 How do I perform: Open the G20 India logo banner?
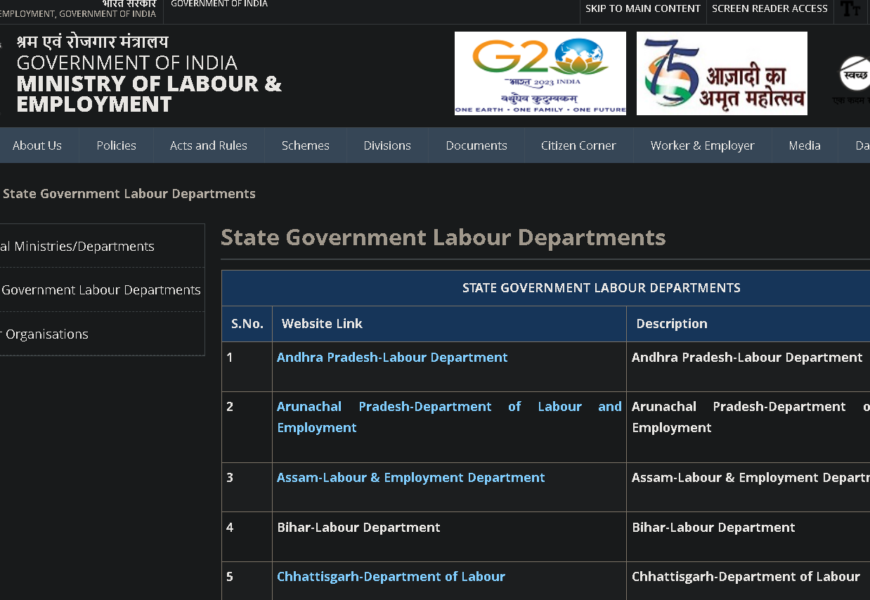pyautogui.click(x=540, y=73)
